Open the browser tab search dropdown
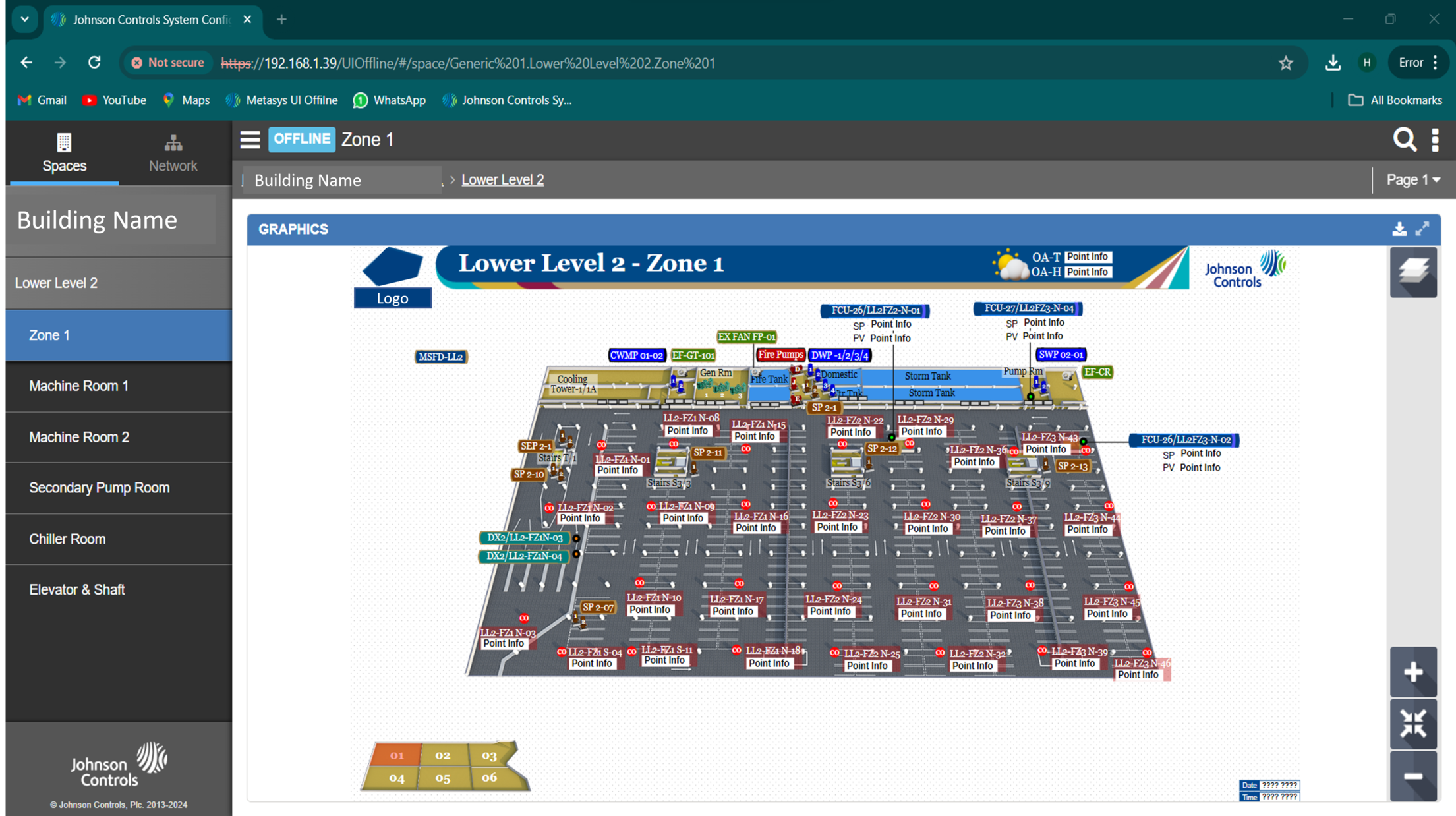The image size is (1456, 816). (25, 19)
